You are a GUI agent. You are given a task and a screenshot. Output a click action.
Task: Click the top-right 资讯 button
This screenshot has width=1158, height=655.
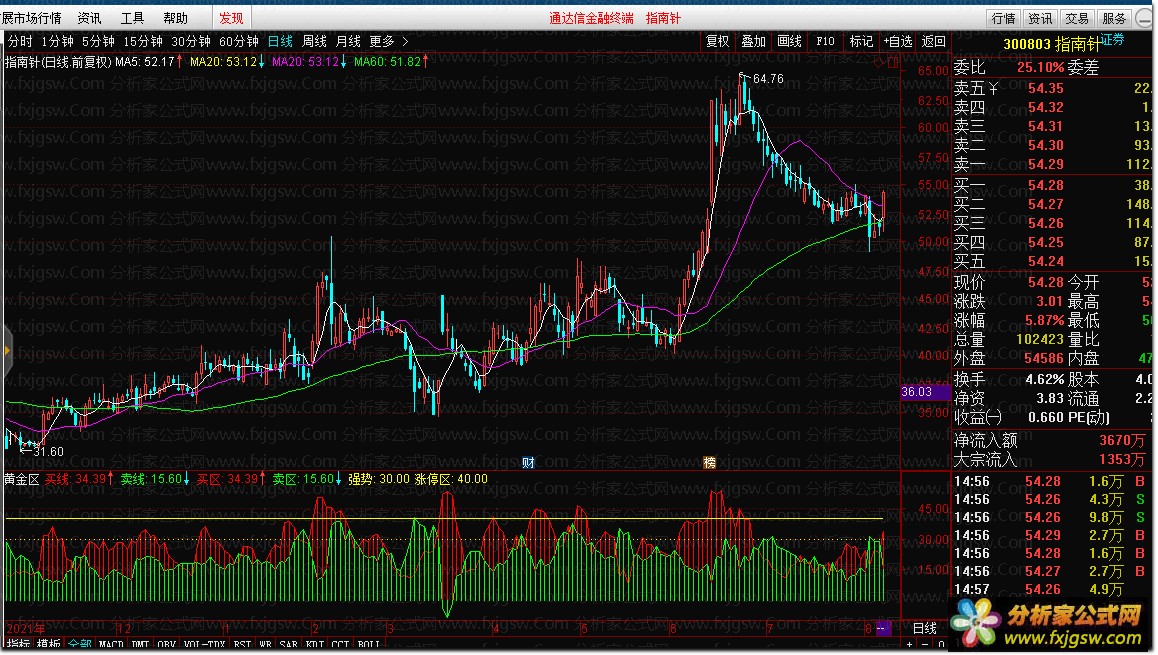(x=1041, y=18)
